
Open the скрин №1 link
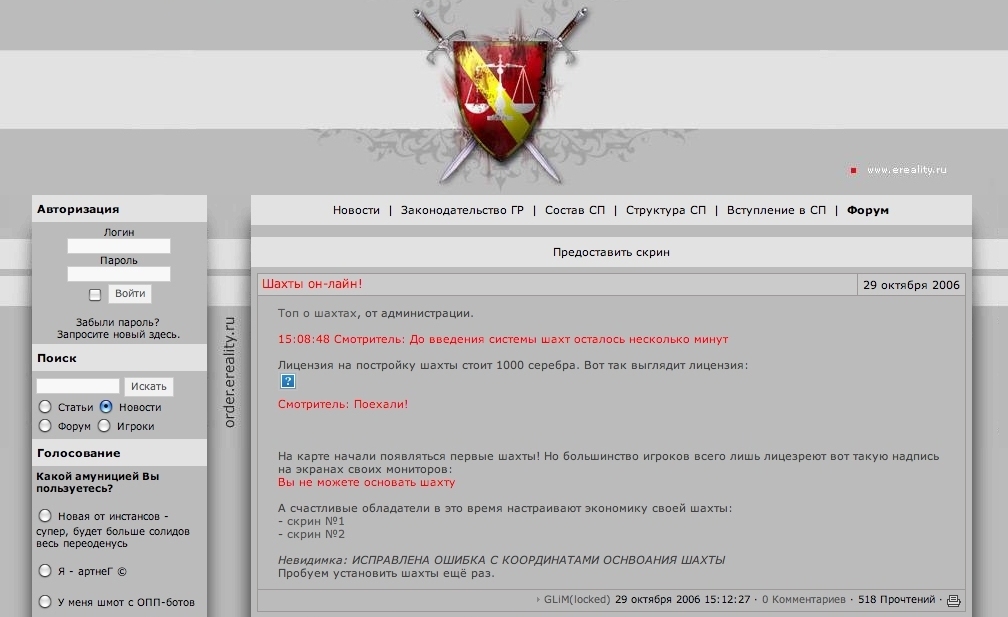[316, 521]
